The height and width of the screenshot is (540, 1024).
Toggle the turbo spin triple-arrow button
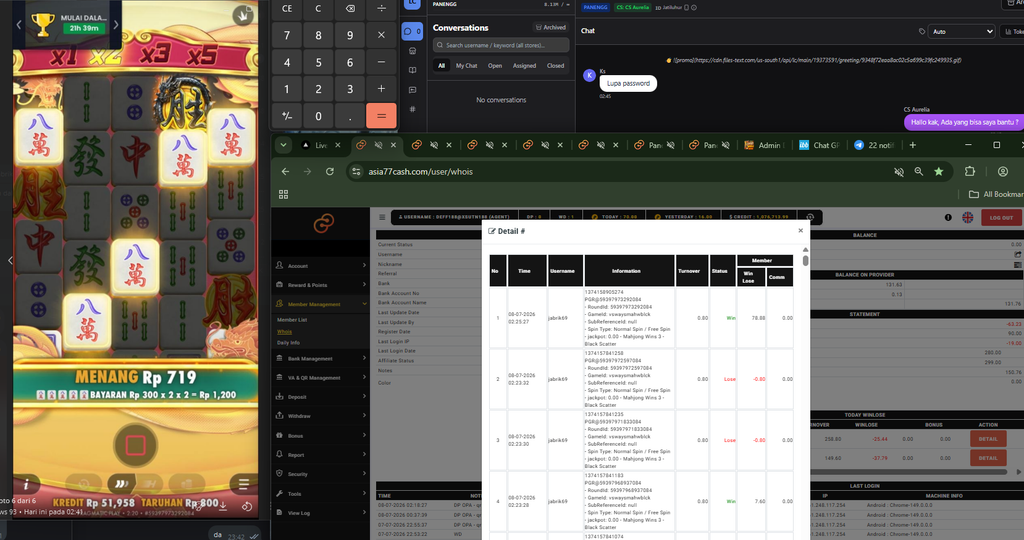click(121, 484)
